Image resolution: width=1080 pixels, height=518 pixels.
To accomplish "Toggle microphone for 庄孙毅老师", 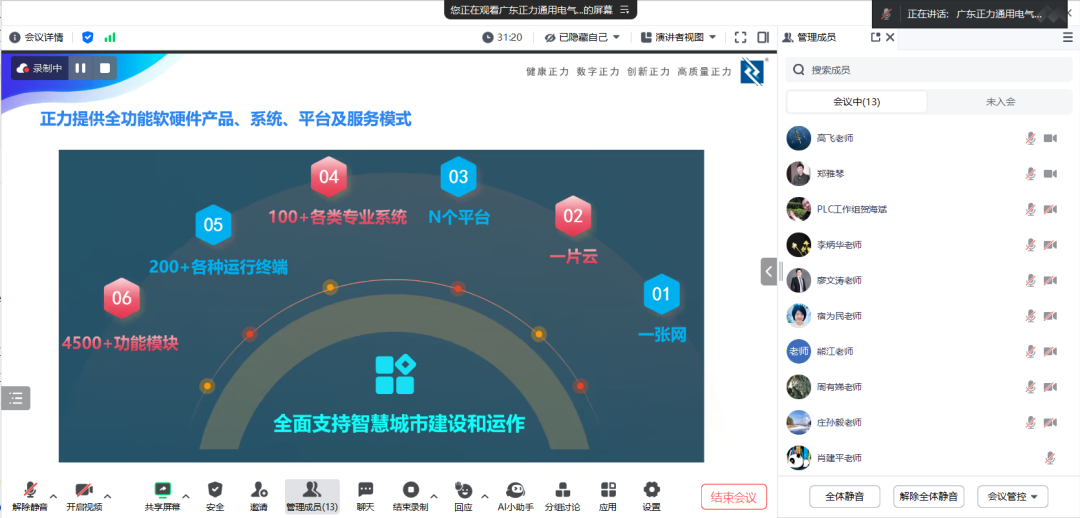I will 1030,422.
